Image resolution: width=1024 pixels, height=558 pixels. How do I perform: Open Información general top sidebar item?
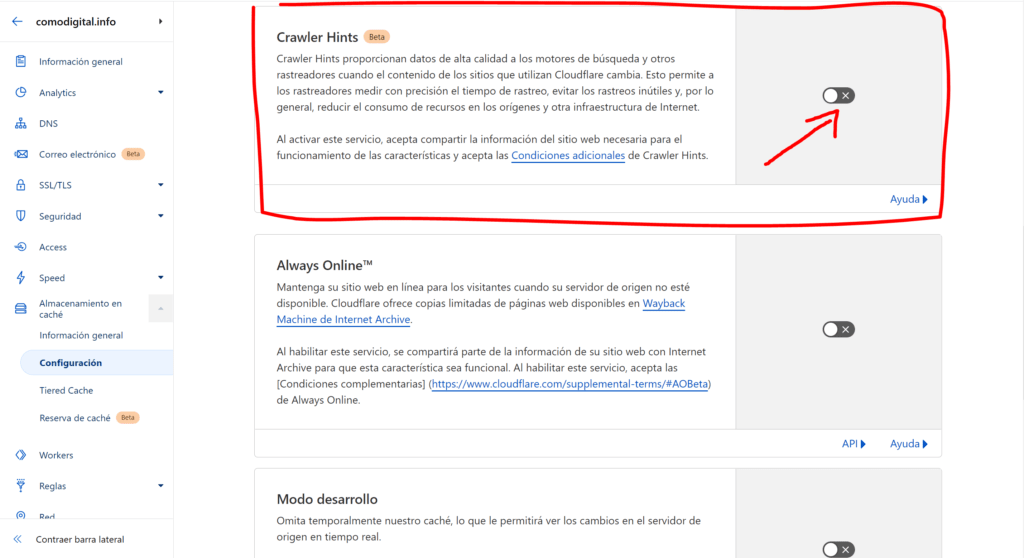click(x=80, y=61)
